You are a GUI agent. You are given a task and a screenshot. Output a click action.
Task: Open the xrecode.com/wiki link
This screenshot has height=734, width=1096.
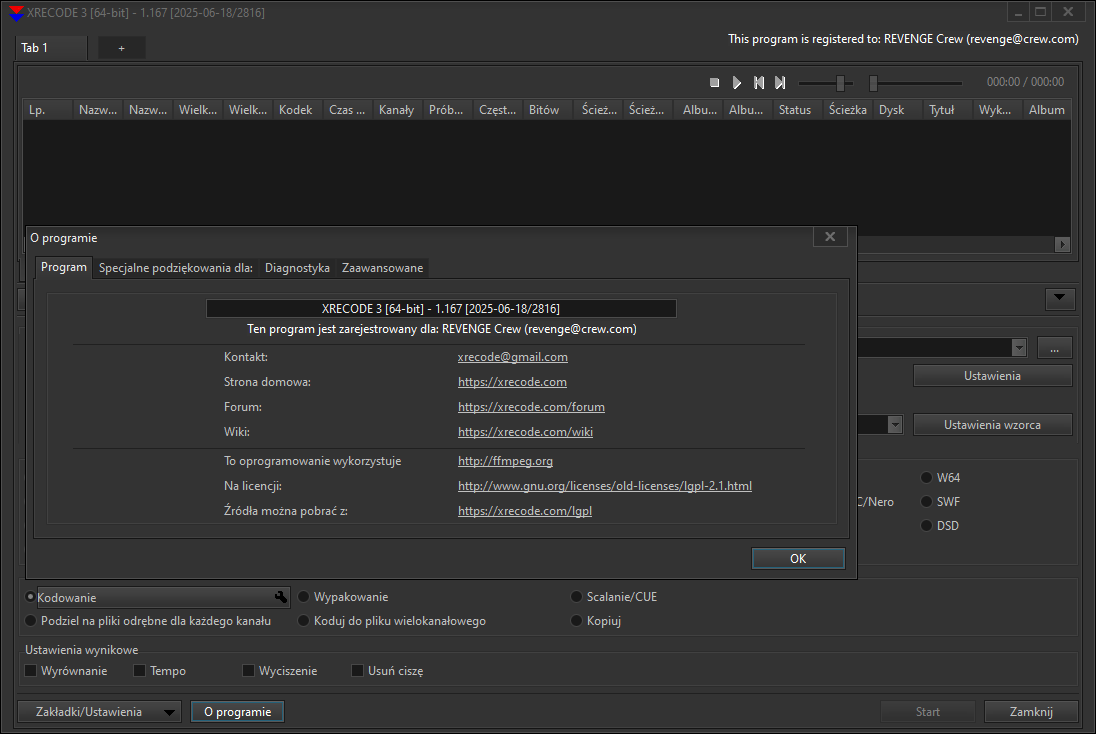525,432
